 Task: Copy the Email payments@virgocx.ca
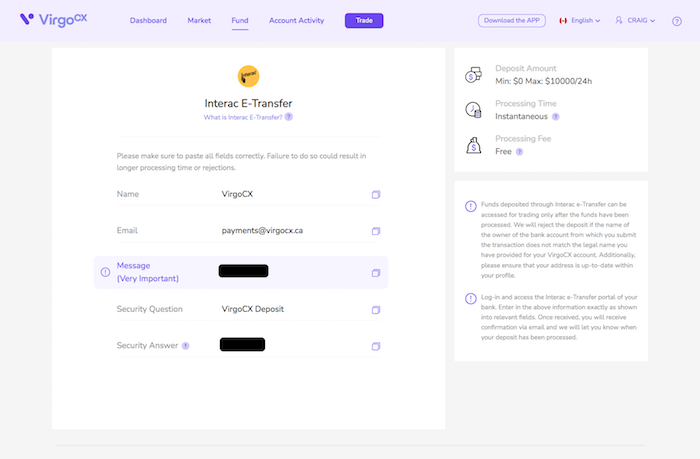coord(376,231)
